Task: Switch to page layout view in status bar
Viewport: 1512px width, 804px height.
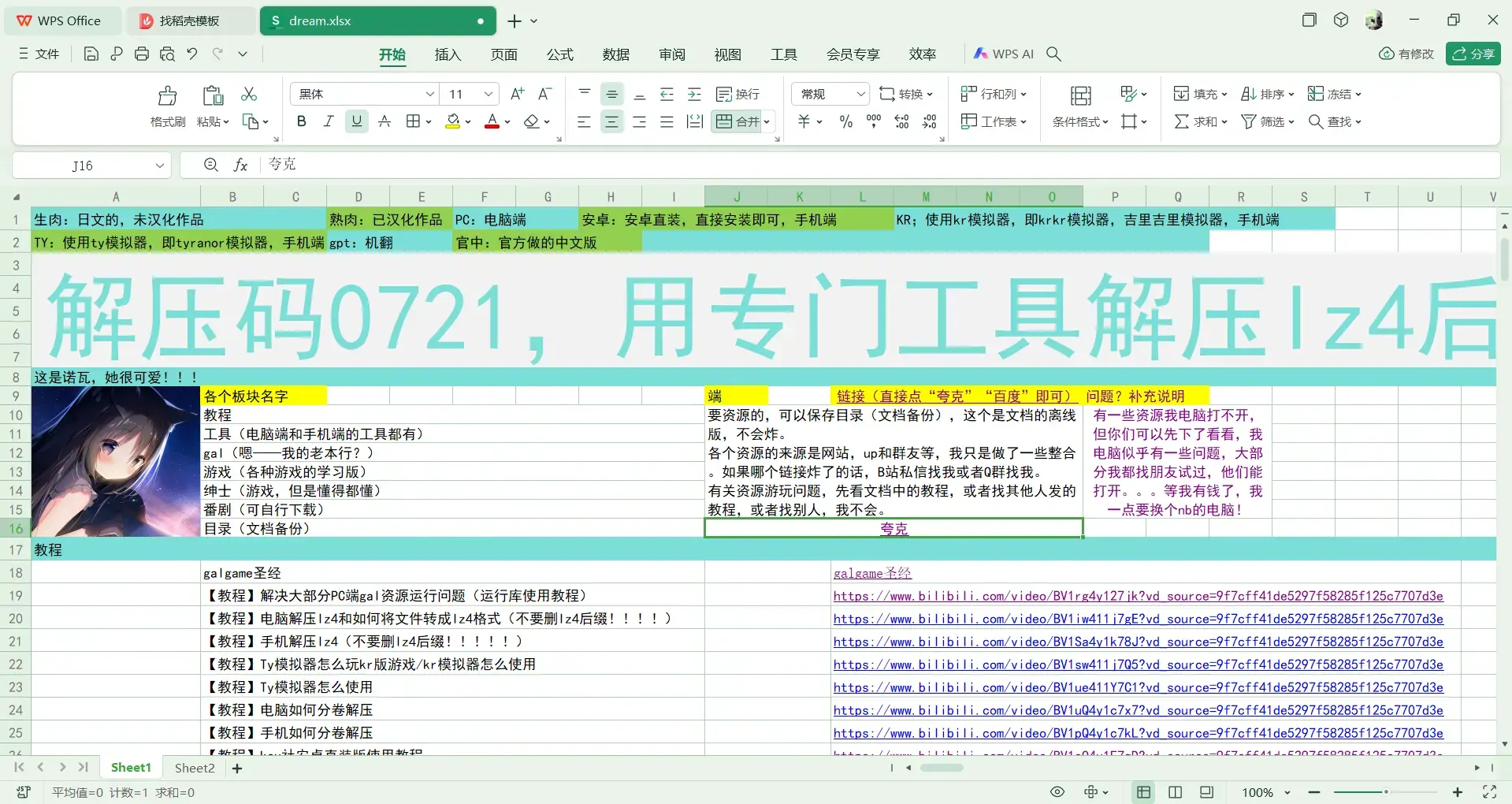Action: pos(1175,792)
